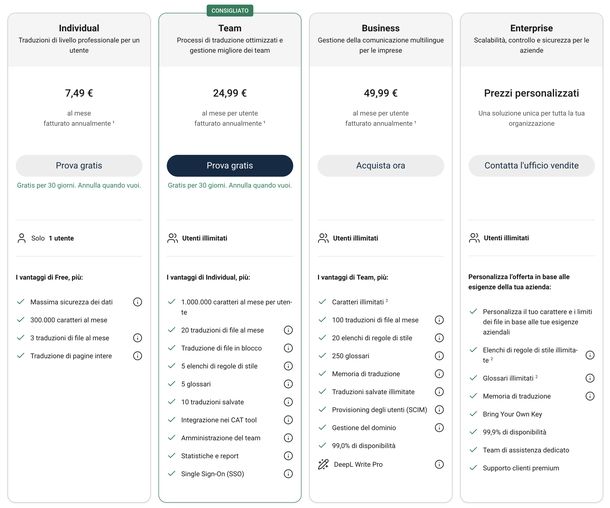Click the Enterprise plan heading
The height and width of the screenshot is (508, 610).
pos(531,28)
